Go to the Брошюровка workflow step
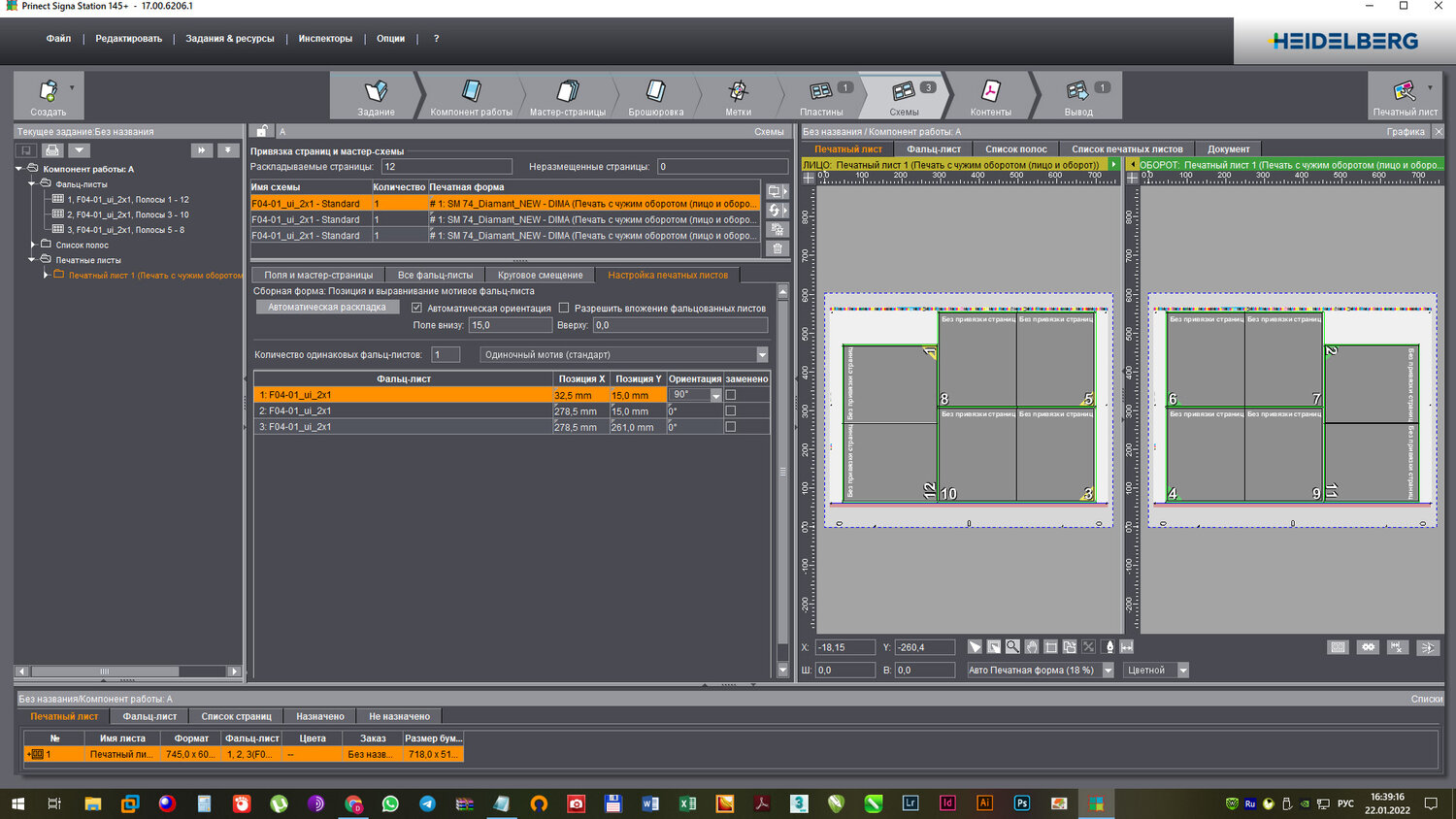The width and height of the screenshot is (1456, 819). point(655,97)
